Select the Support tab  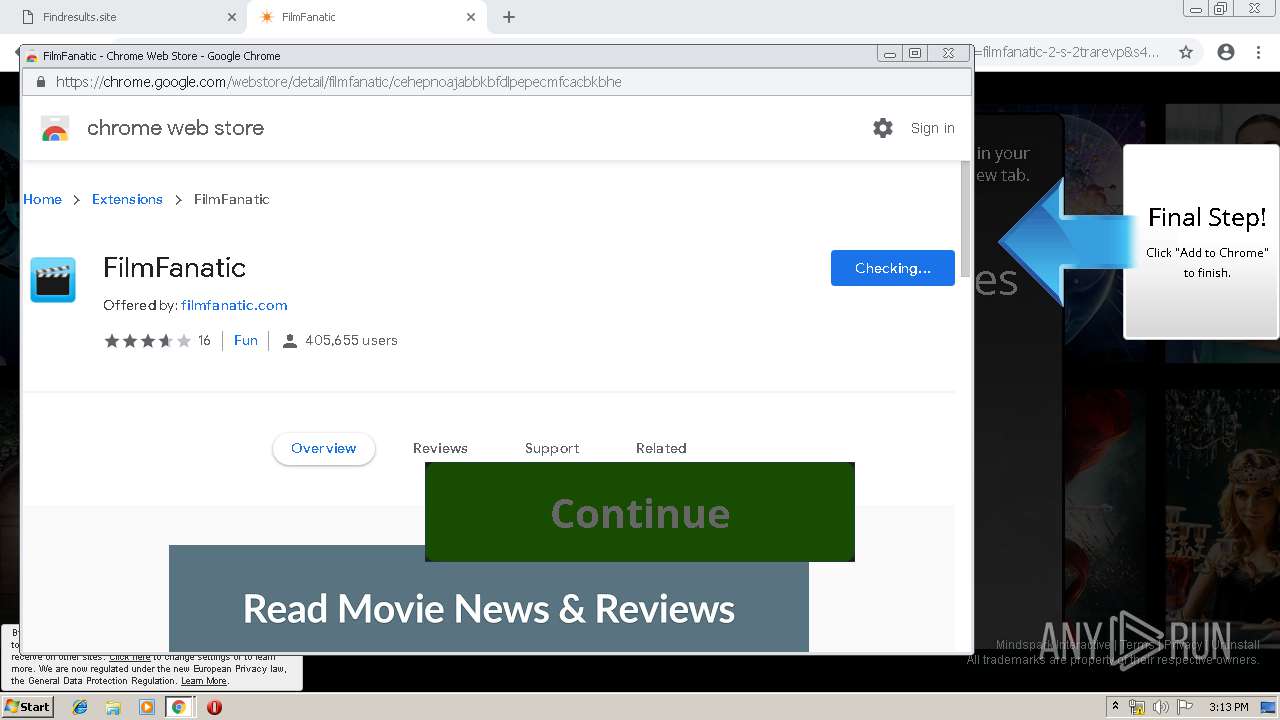(552, 449)
